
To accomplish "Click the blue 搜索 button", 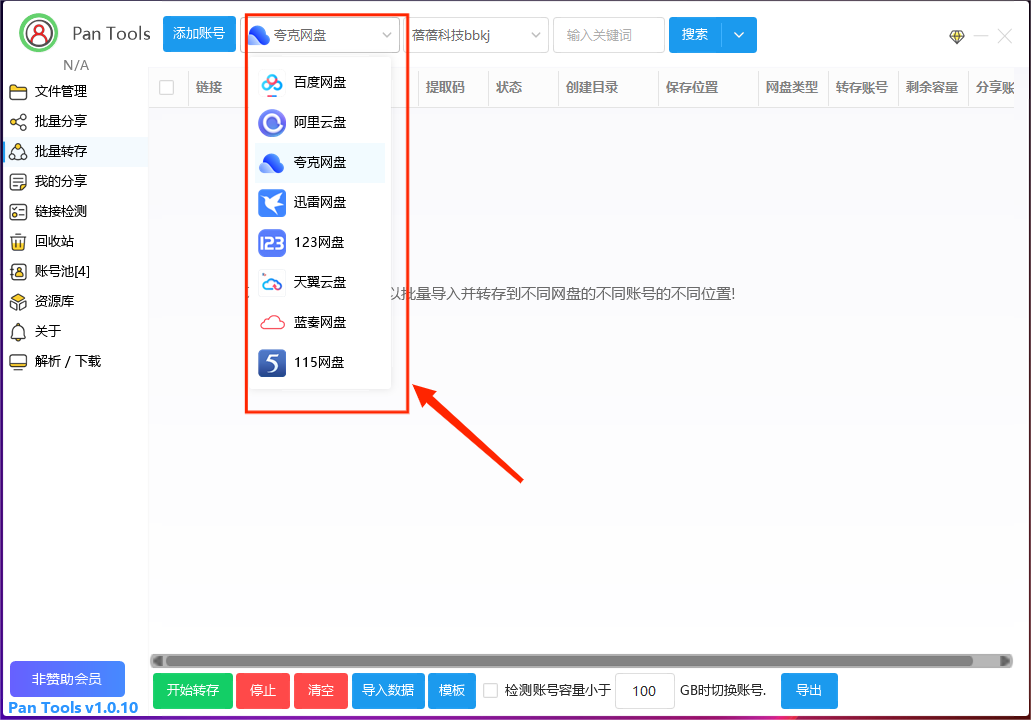I will click(x=695, y=35).
